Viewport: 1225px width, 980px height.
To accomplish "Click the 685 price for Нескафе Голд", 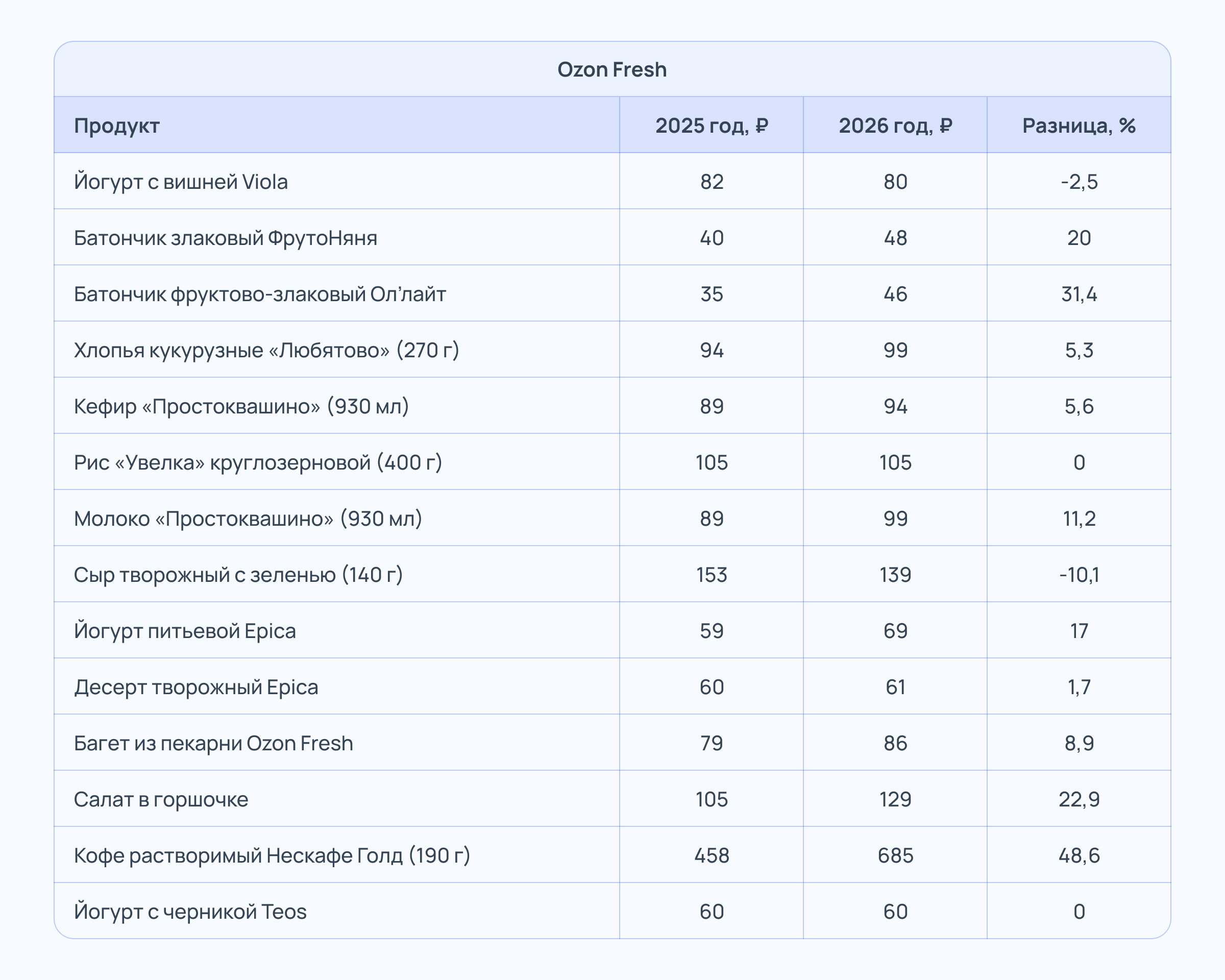I will (x=895, y=855).
